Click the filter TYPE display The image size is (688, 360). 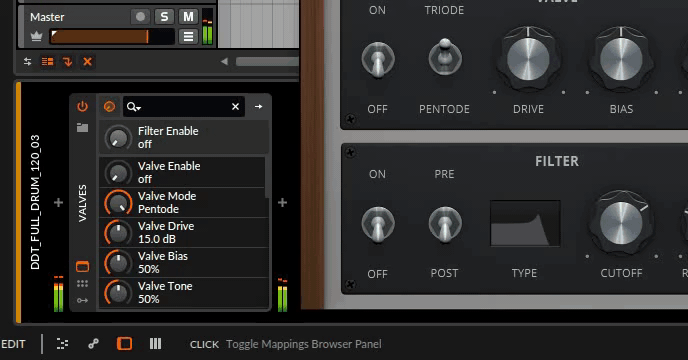click(525, 223)
